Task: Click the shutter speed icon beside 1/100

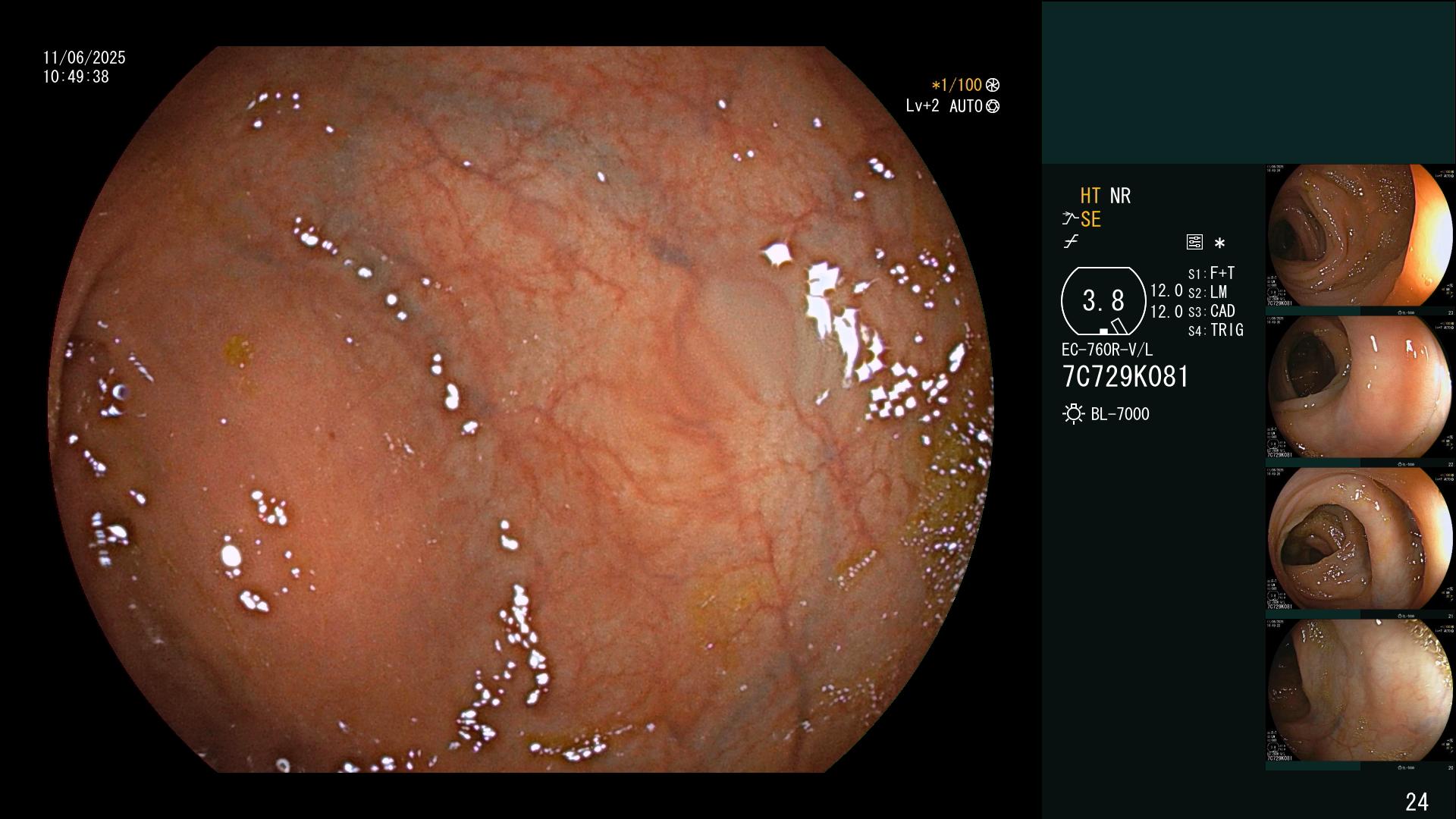Action: click(x=993, y=86)
